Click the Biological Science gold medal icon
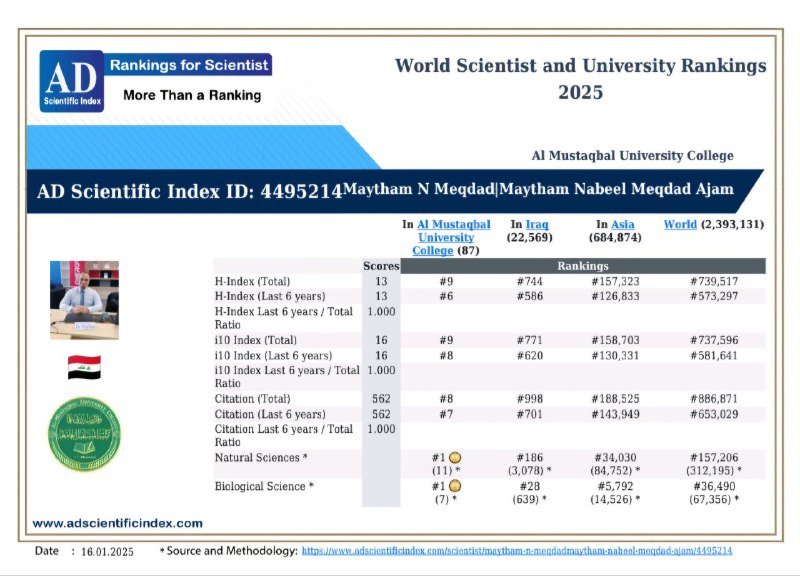This screenshot has height=576, width=800. click(x=455, y=486)
